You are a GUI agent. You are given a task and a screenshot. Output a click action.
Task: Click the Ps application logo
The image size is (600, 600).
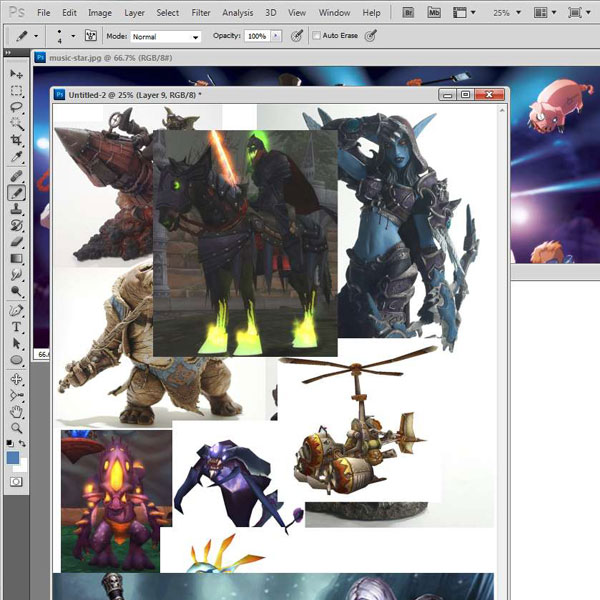click(16, 12)
